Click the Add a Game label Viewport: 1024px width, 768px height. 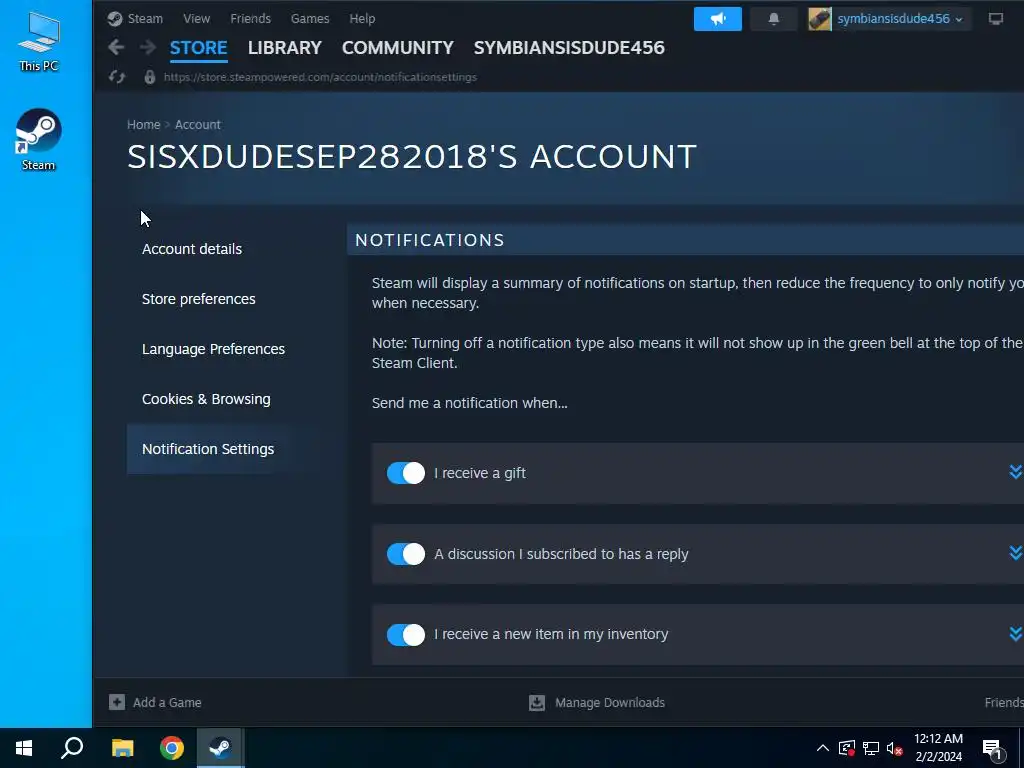click(167, 703)
